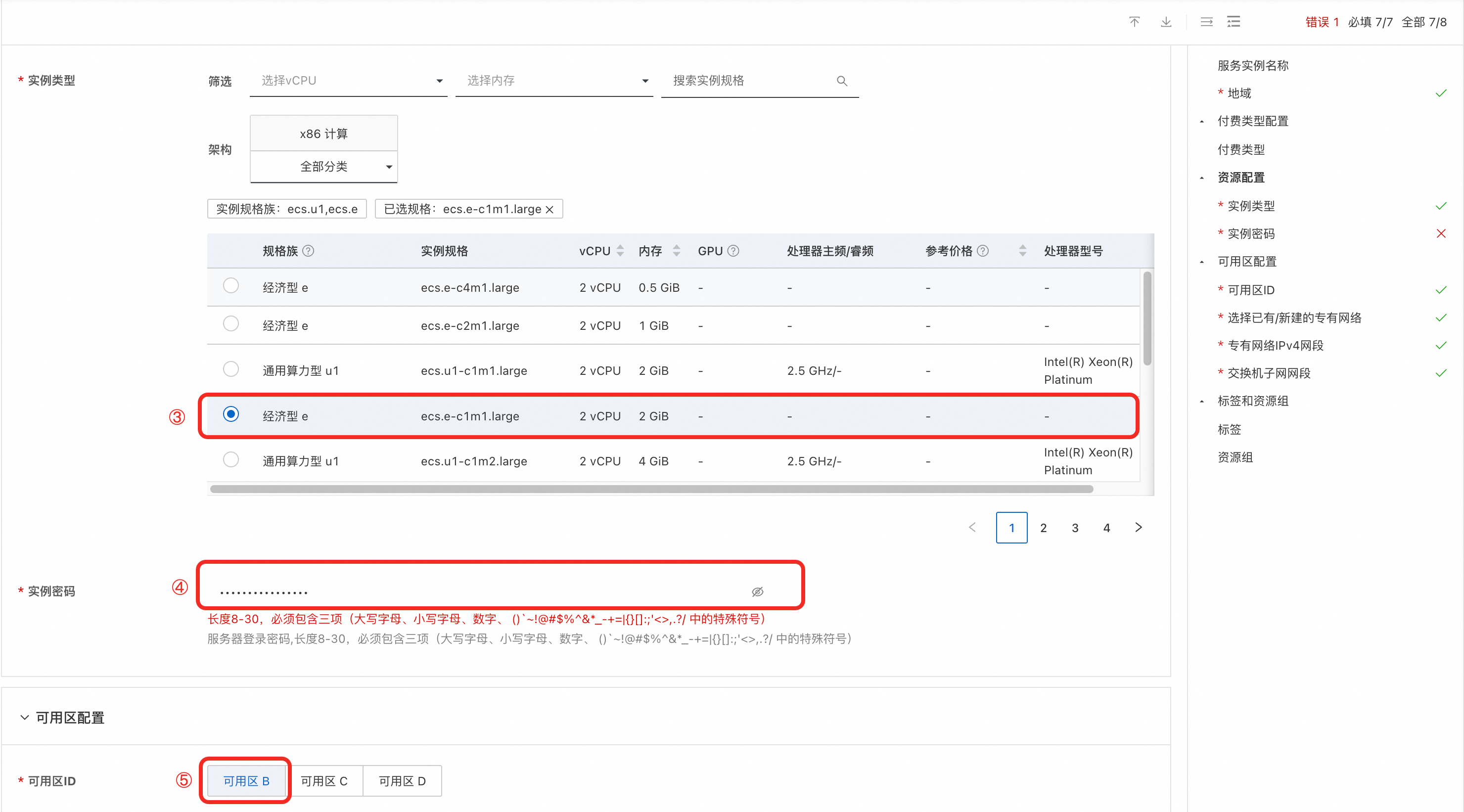Switch to 可用区 C
Viewport: 1464px width, 812px height.
[324, 781]
